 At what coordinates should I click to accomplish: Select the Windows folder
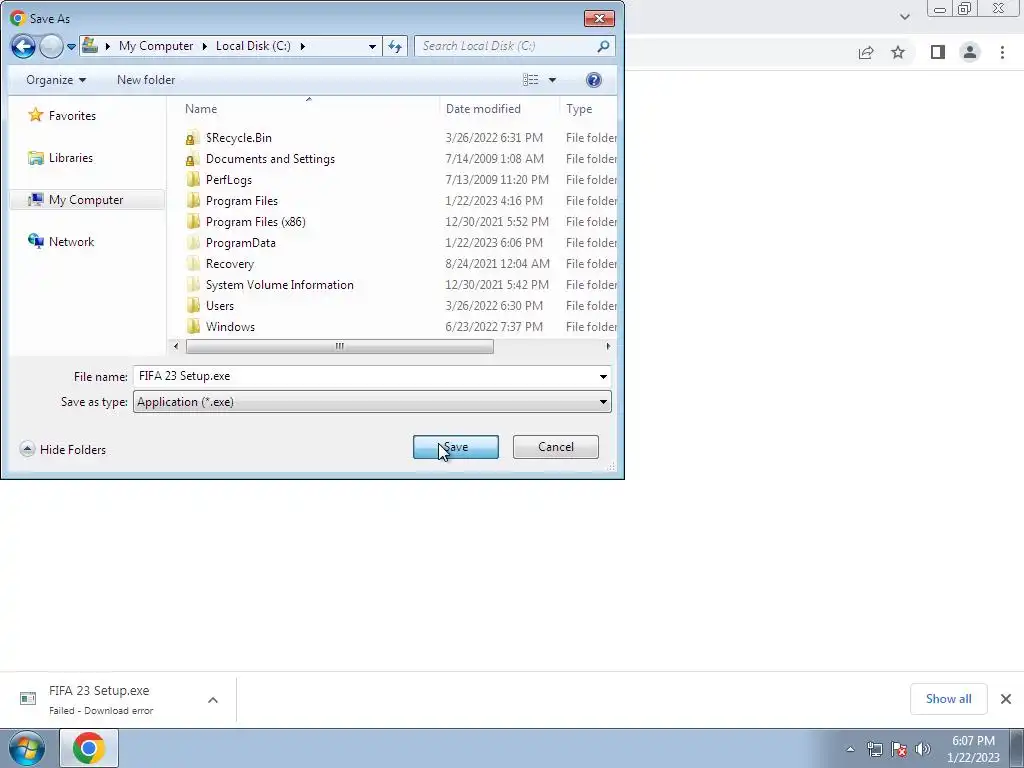pos(230,327)
